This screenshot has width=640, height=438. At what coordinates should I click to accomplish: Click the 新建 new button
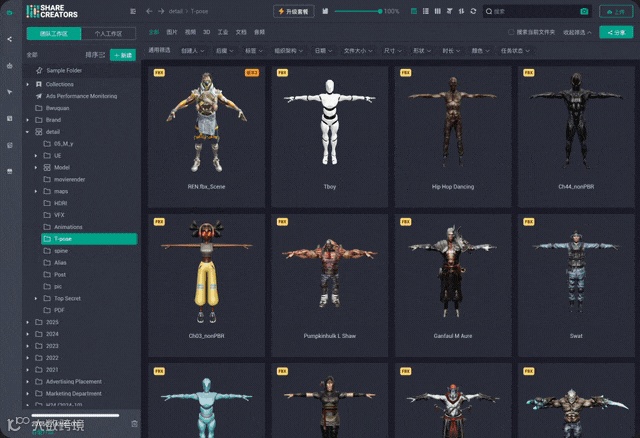(123, 55)
